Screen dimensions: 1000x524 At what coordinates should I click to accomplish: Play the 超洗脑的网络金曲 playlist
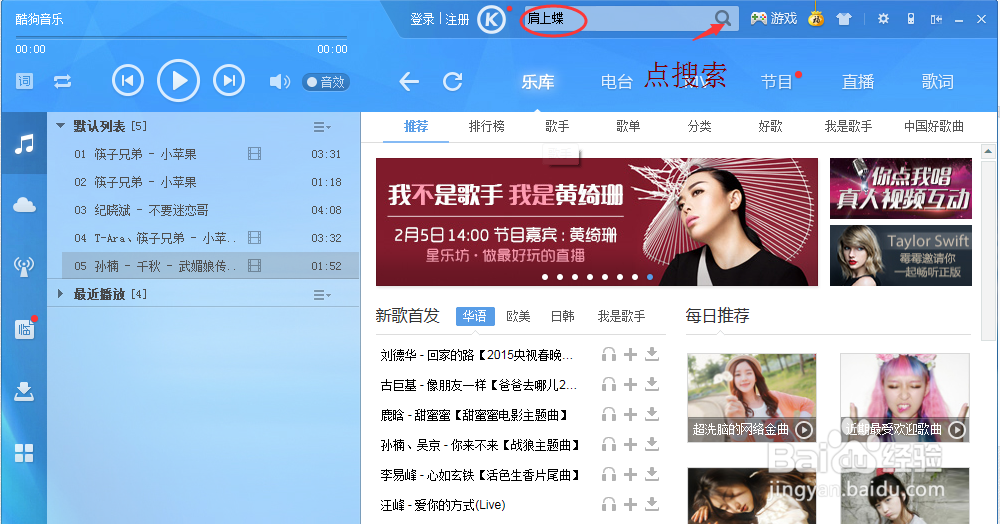804,430
